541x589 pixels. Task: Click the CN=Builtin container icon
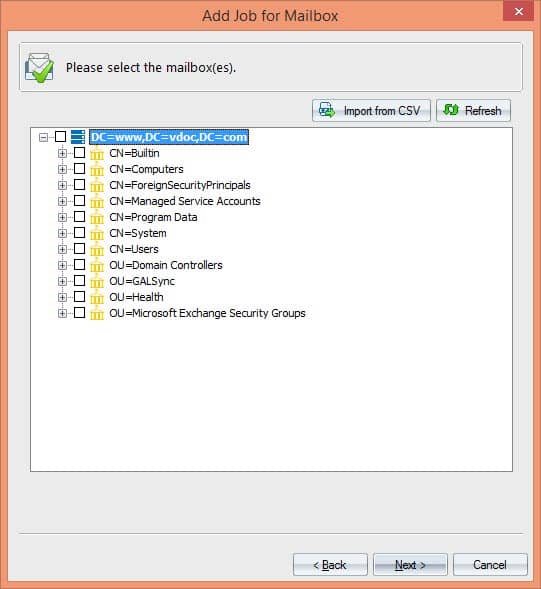pyautogui.click(x=97, y=153)
